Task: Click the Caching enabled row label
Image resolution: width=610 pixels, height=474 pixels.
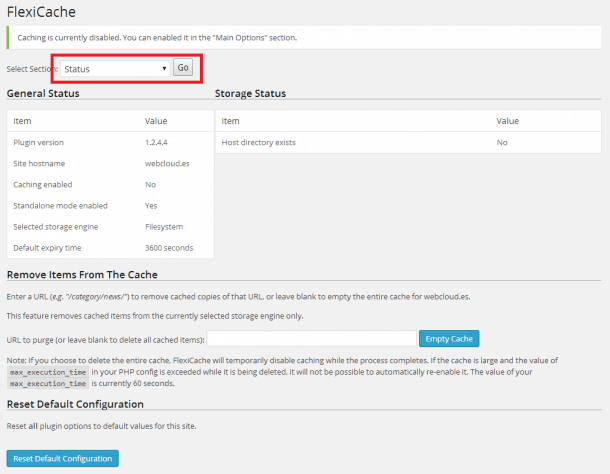Action: [42, 184]
